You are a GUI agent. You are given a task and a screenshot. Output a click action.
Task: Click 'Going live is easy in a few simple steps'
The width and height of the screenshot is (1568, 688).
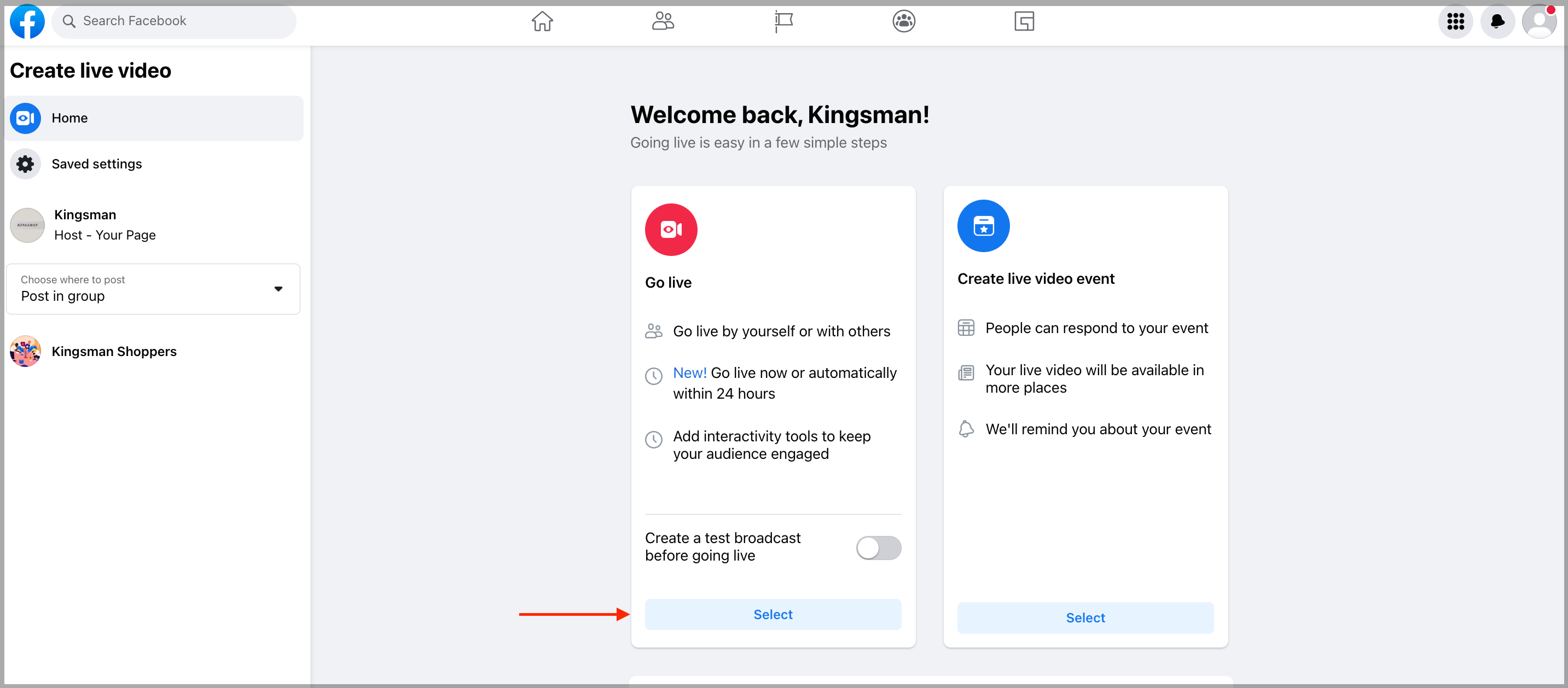758,142
